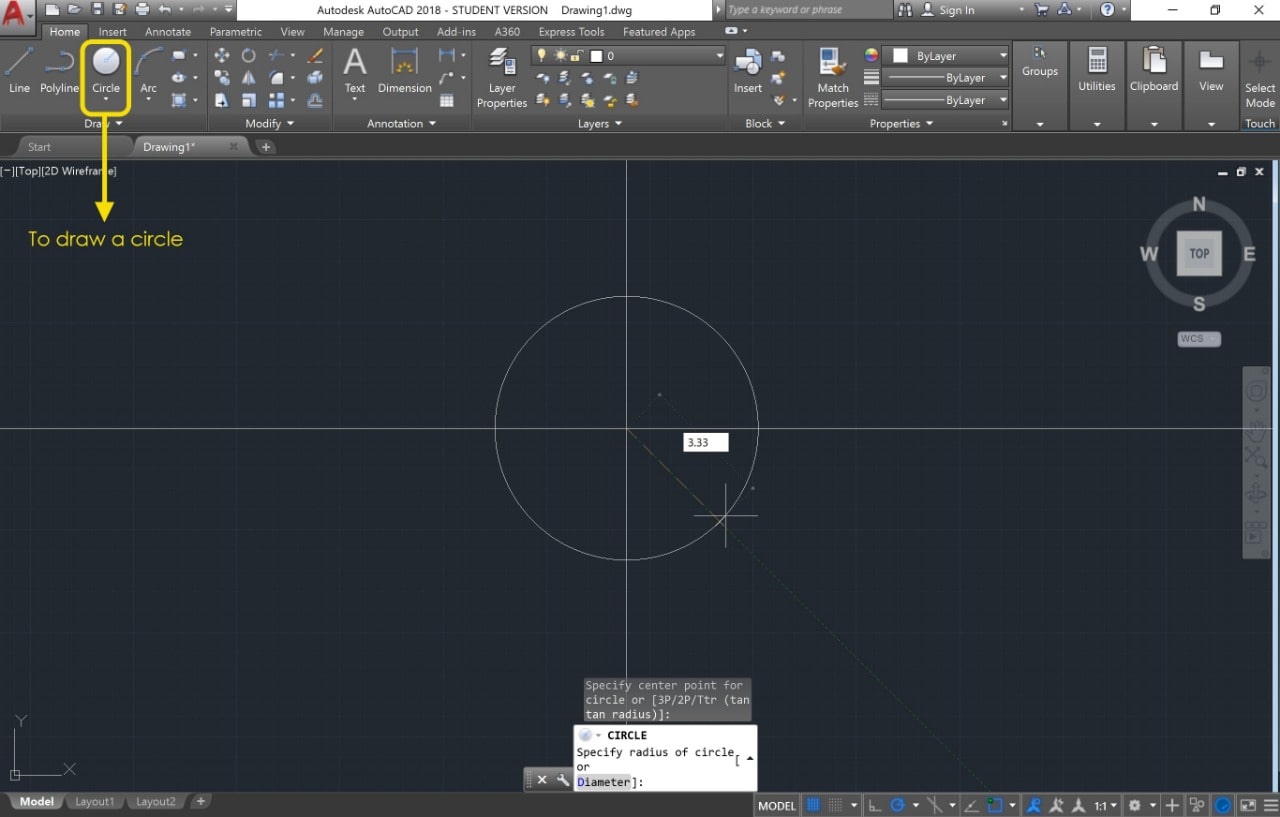The width and height of the screenshot is (1280, 817).
Task: Add a new layout with plus button
Action: pyautogui.click(x=201, y=802)
